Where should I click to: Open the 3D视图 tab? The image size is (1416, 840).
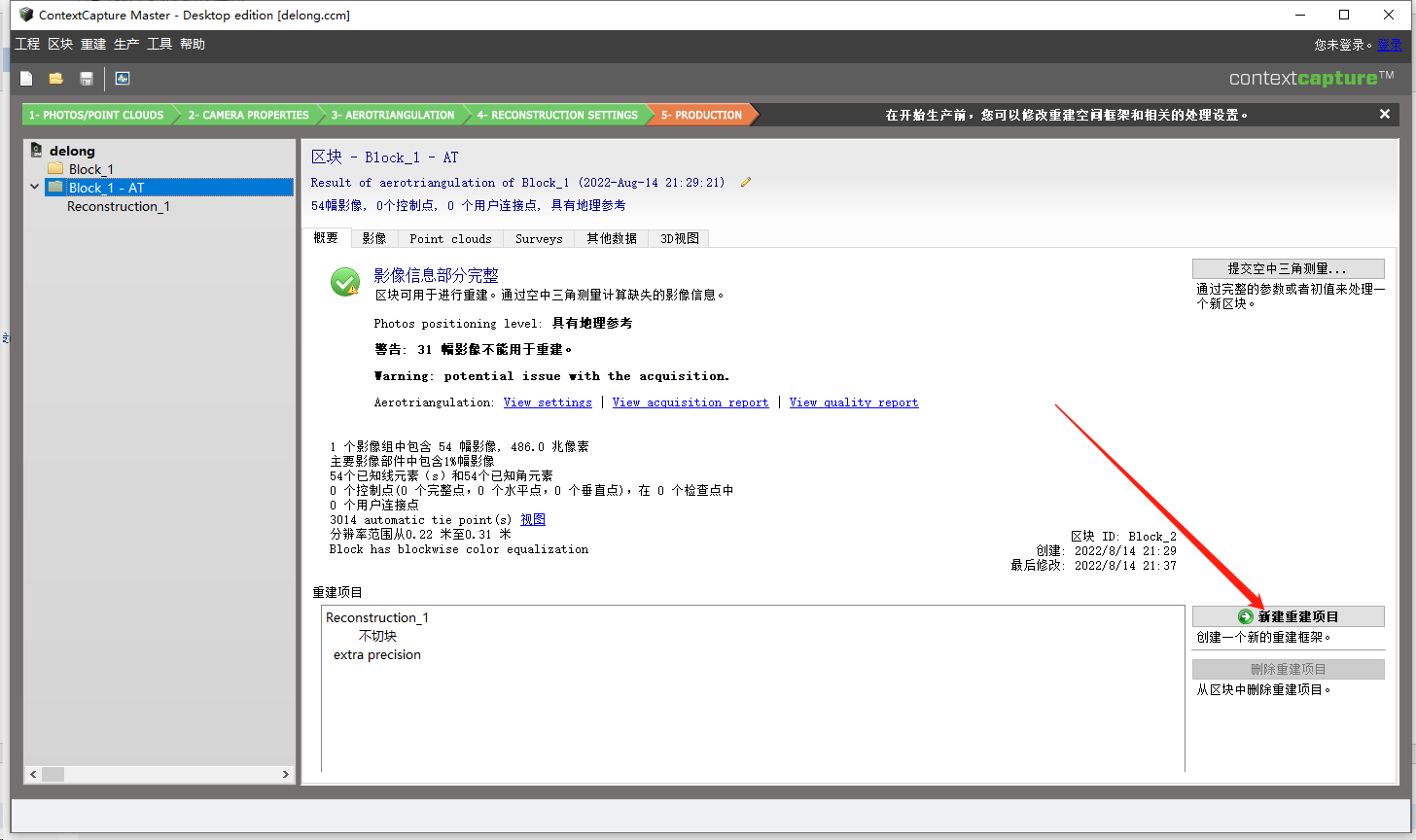[680, 238]
